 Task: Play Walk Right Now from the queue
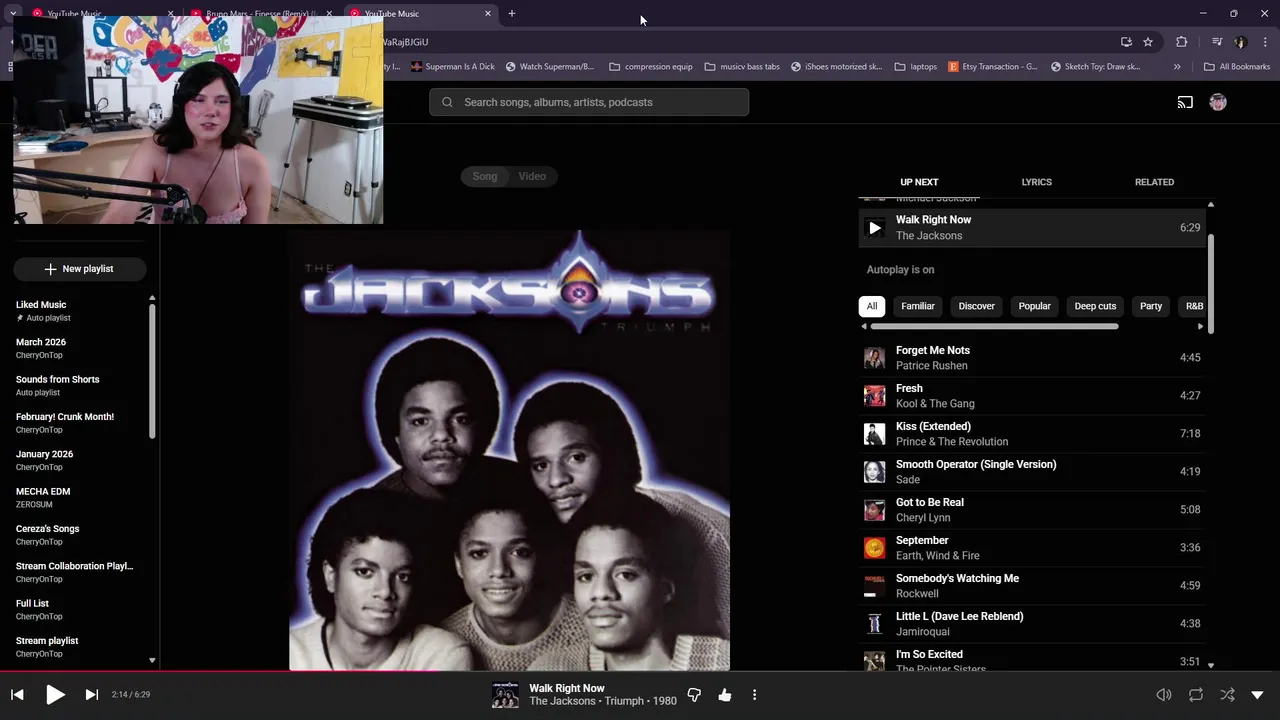(x=874, y=228)
